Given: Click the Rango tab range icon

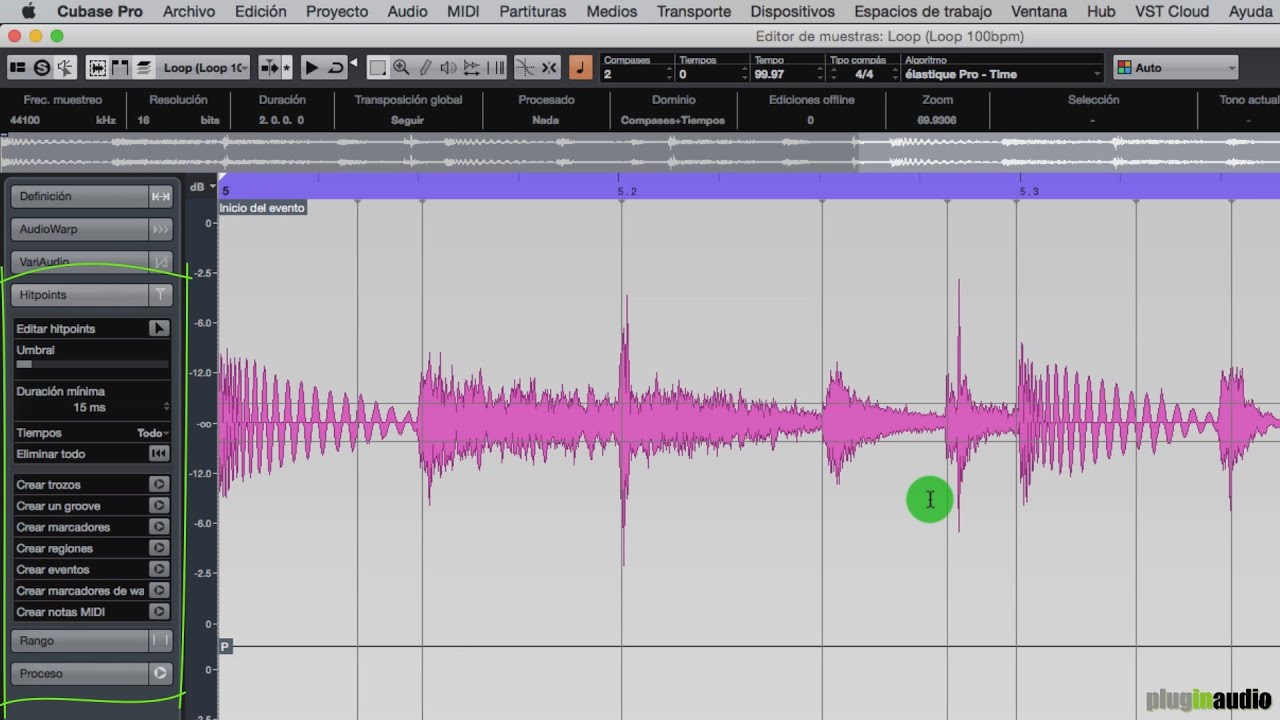Looking at the screenshot, I should pyautogui.click(x=160, y=640).
